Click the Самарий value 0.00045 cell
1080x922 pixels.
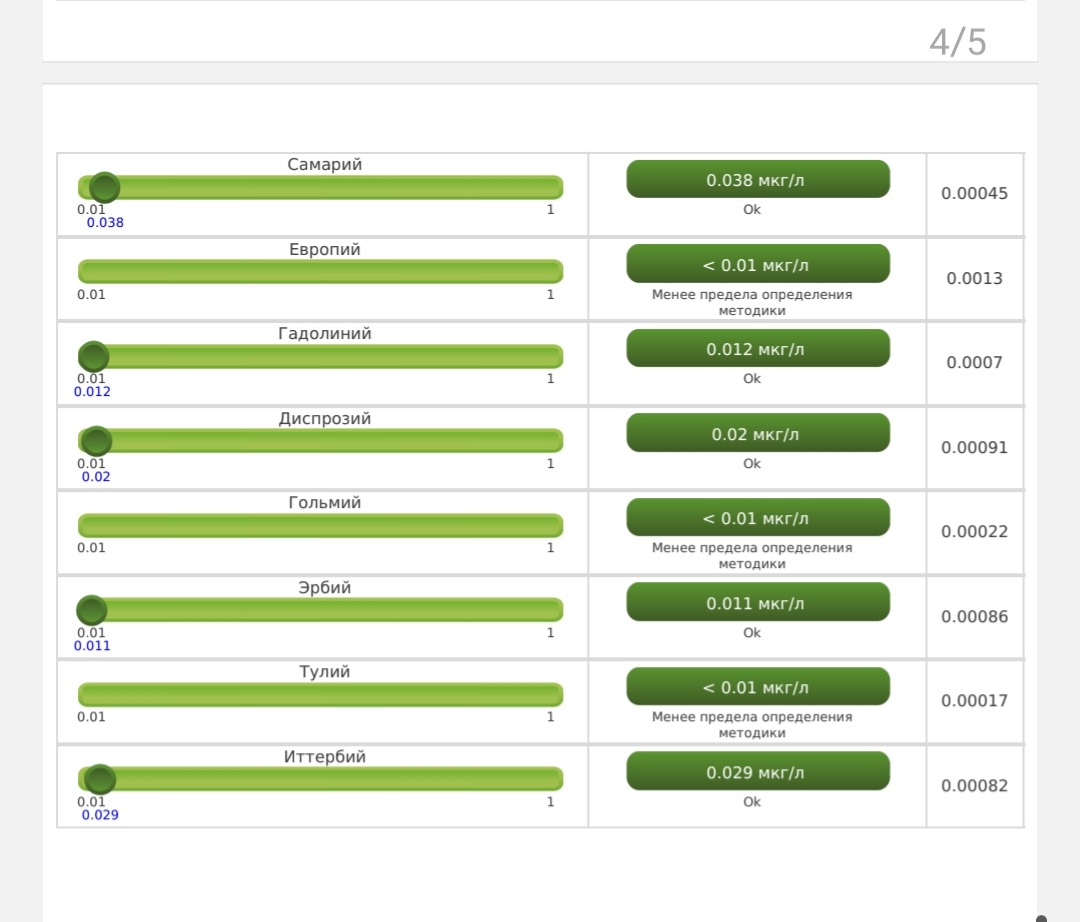(x=974, y=194)
